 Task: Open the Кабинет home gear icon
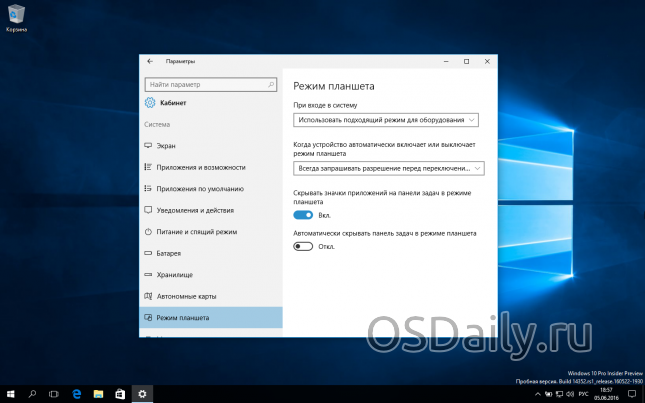coord(150,103)
